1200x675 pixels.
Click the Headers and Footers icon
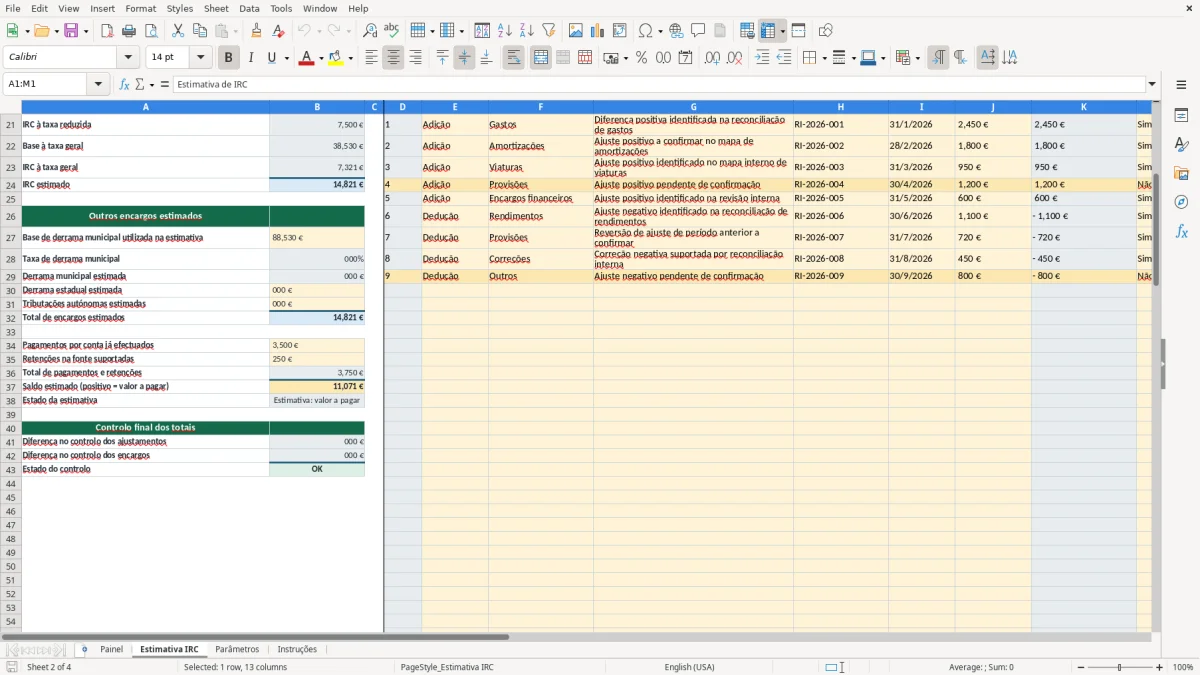coord(720,31)
